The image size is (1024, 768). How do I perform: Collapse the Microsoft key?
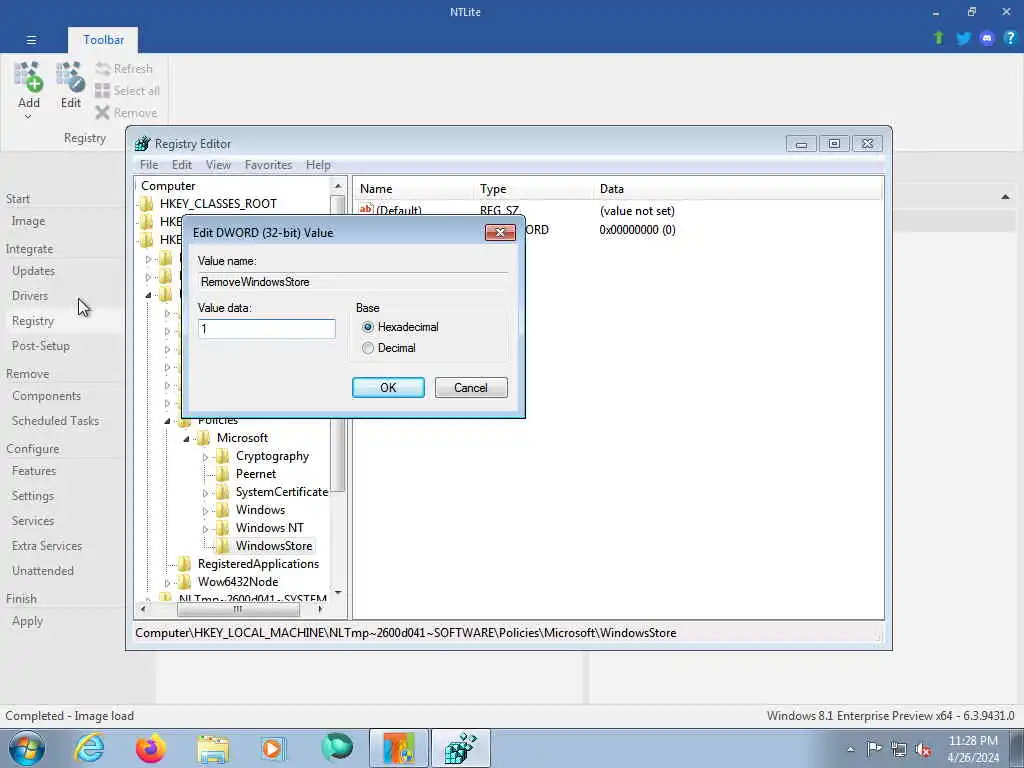[186, 439]
